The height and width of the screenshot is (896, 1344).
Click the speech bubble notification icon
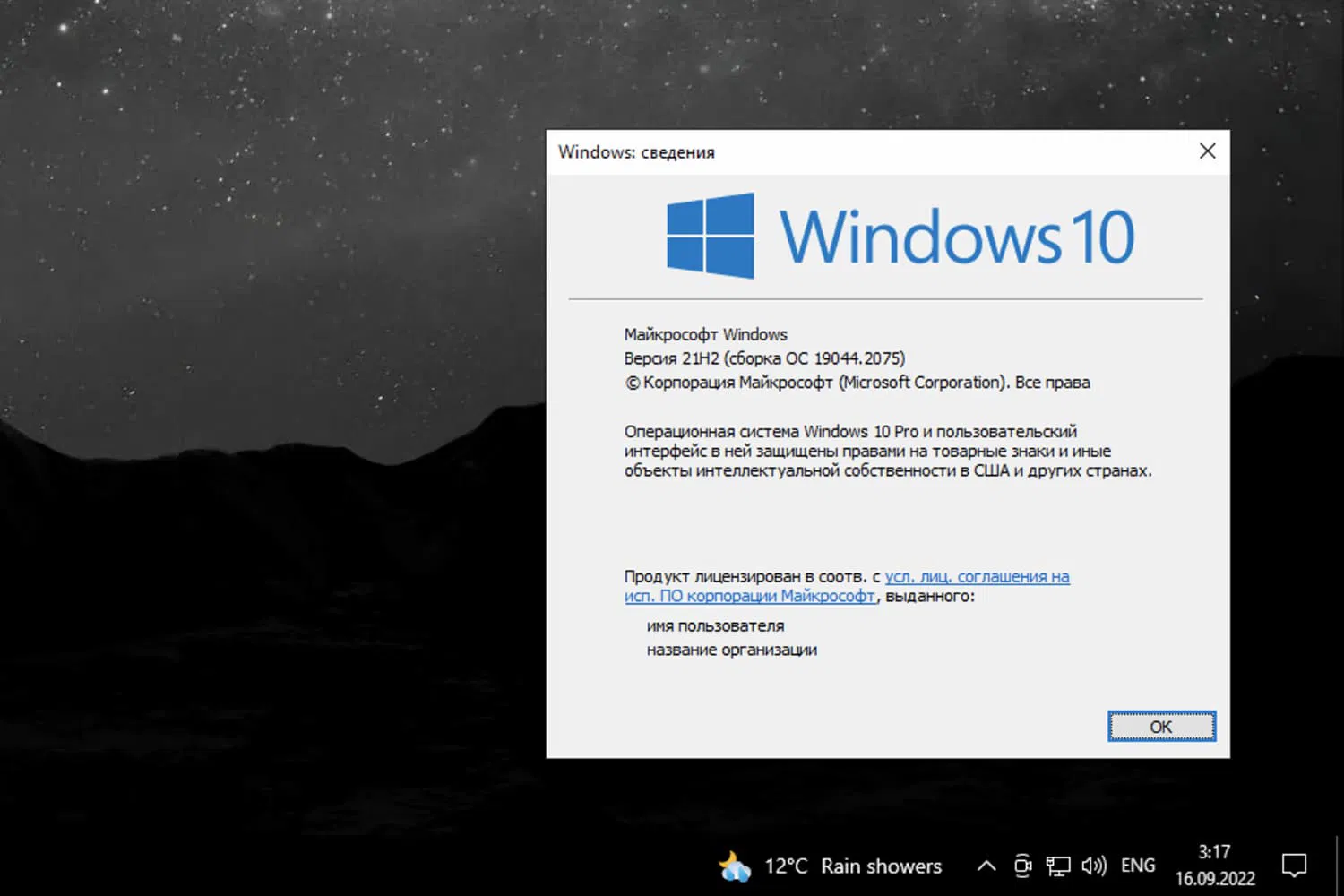(x=1294, y=866)
